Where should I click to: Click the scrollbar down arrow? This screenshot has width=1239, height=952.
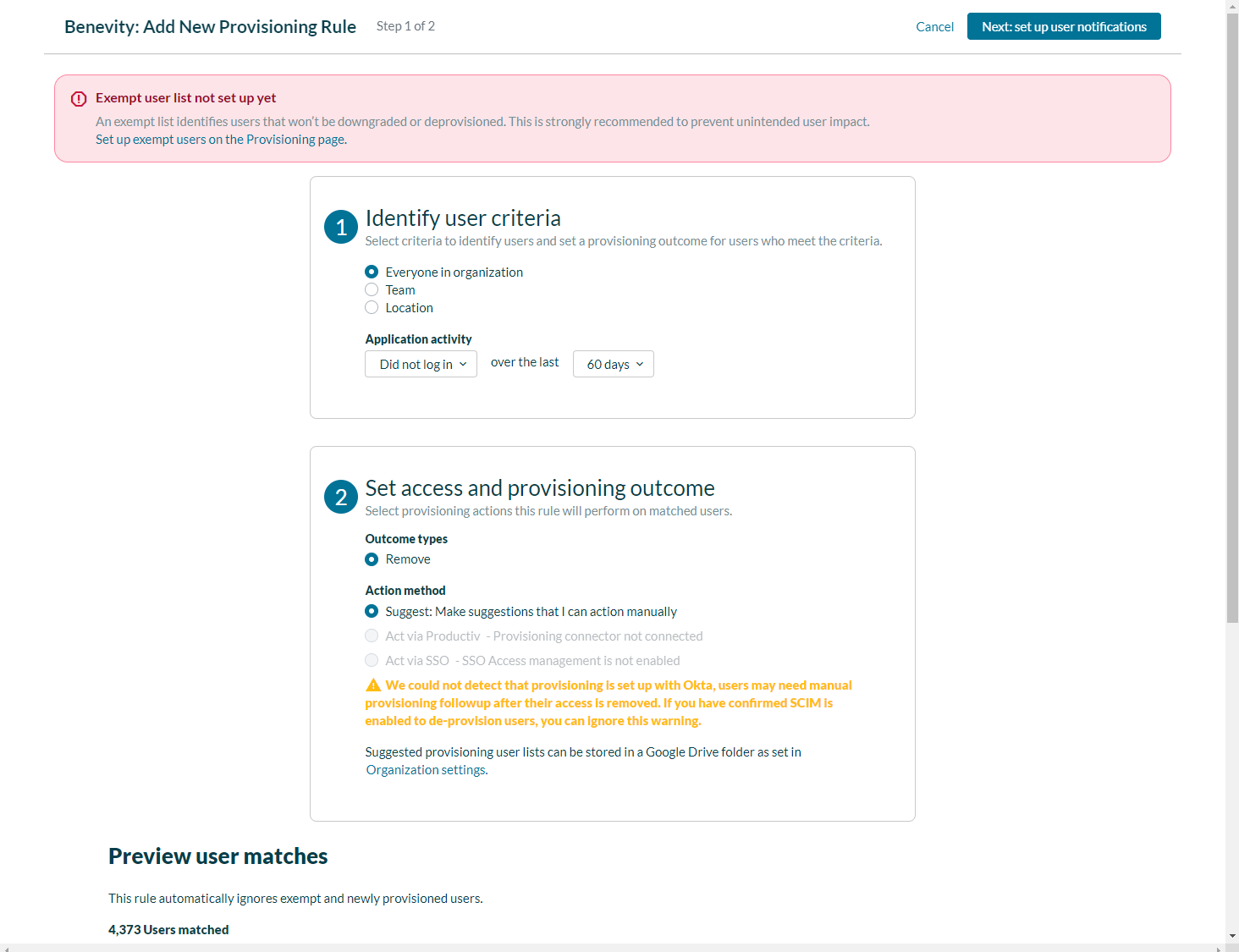pos(1232,936)
